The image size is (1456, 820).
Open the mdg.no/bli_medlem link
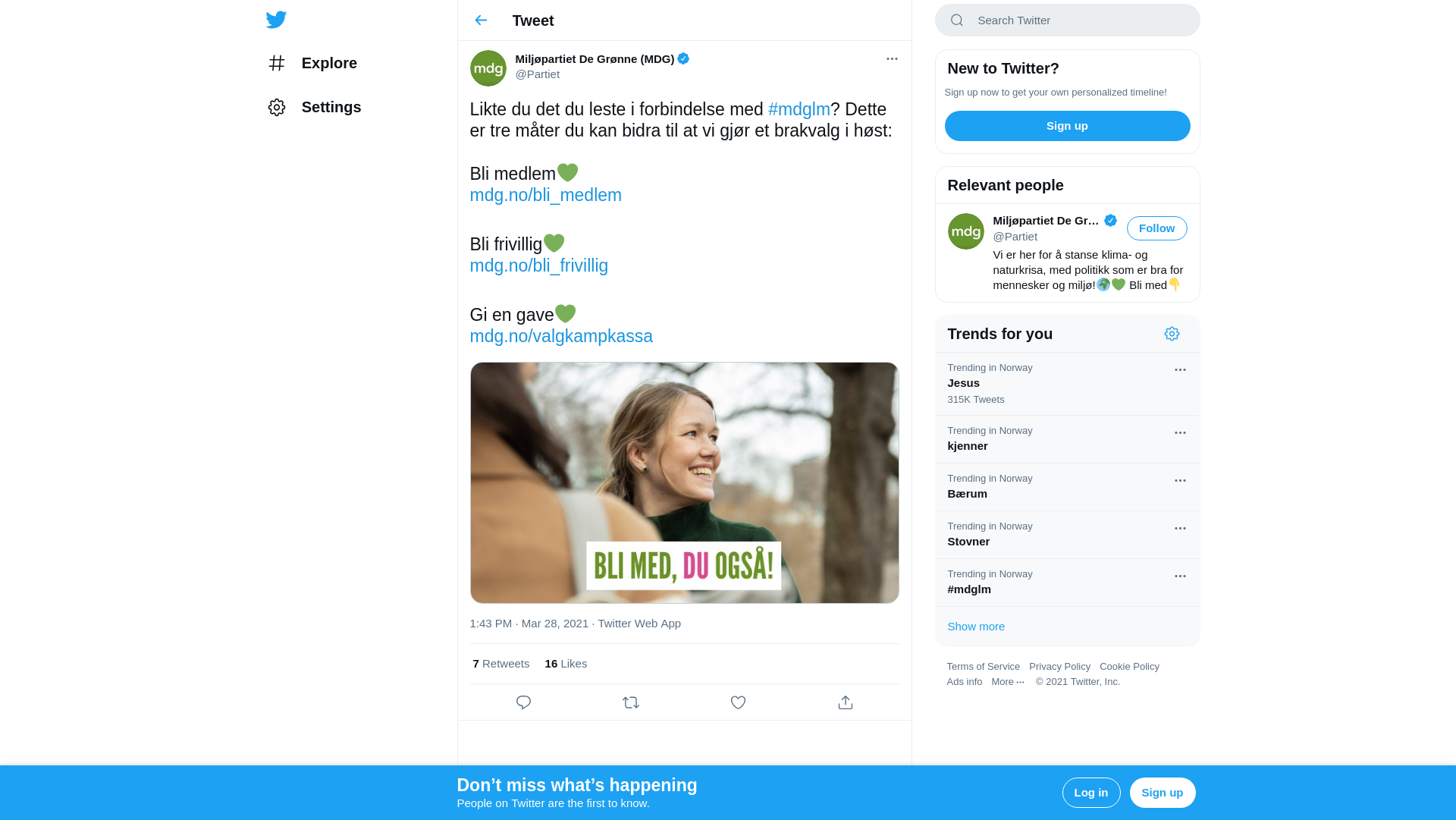point(545,195)
